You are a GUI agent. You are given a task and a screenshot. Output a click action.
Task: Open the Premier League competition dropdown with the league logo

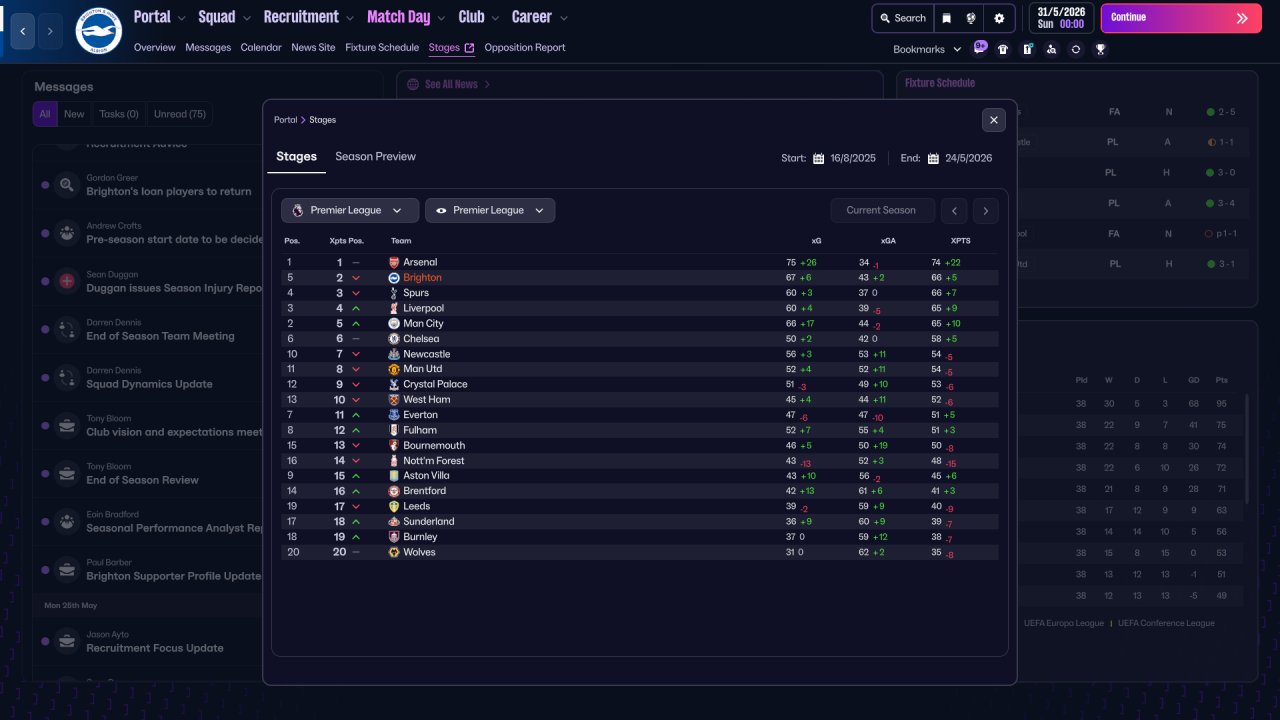coord(350,210)
